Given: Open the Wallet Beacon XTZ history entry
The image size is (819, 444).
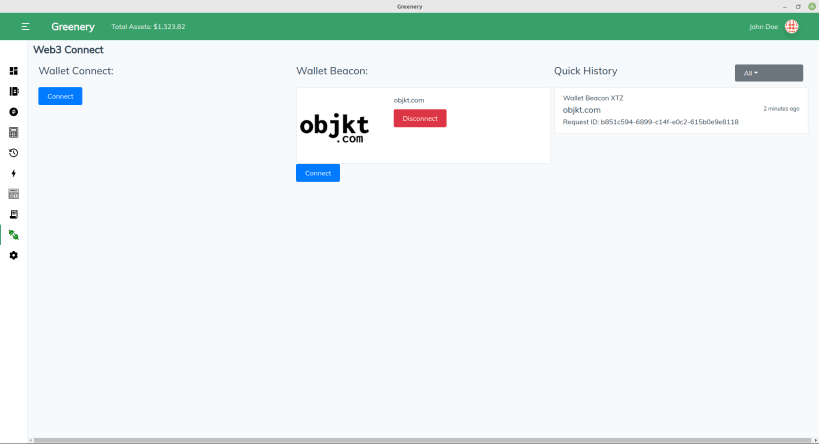Looking at the screenshot, I should tap(681, 110).
